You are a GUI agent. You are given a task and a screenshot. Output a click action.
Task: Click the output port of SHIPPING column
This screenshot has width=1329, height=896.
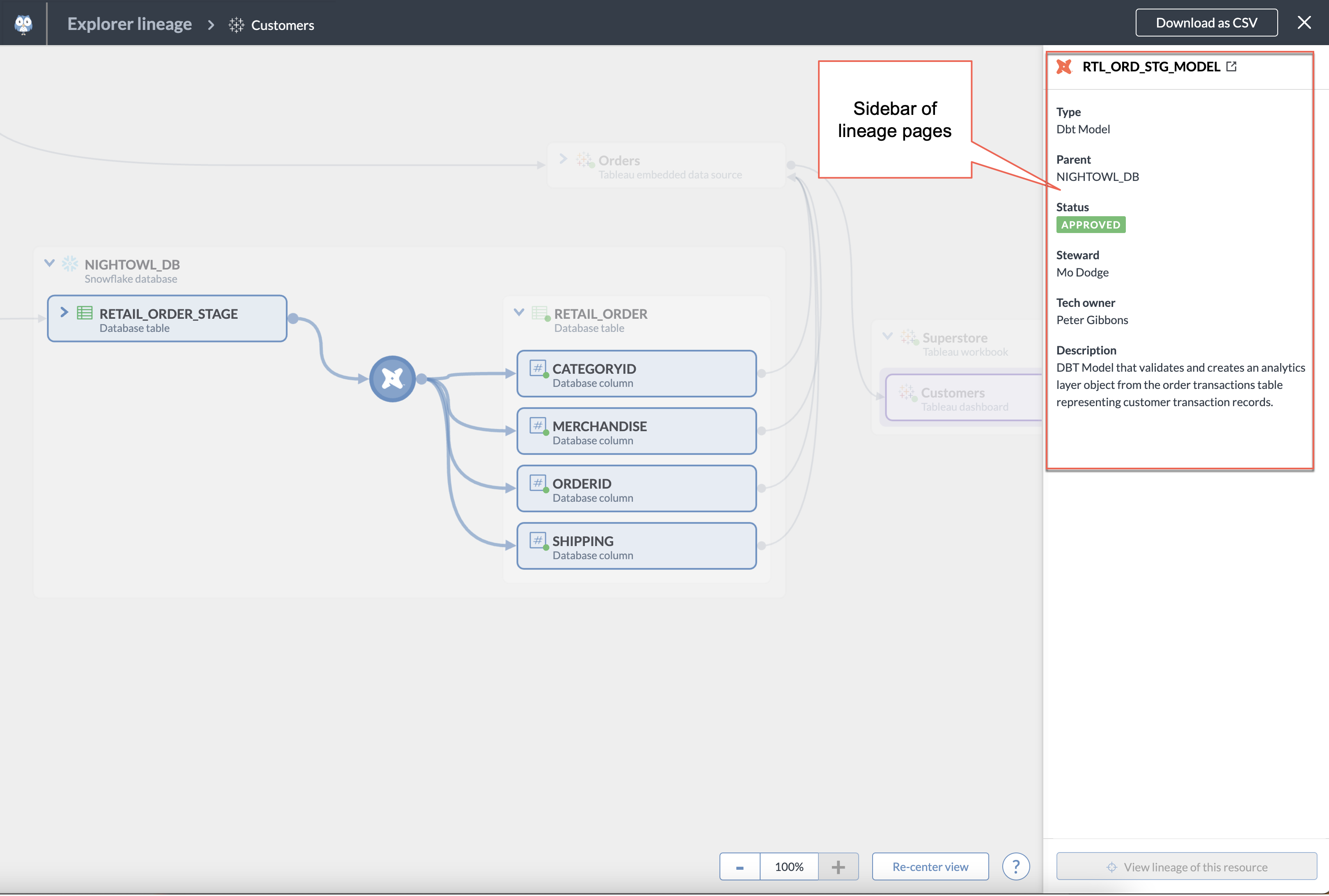pyautogui.click(x=761, y=546)
